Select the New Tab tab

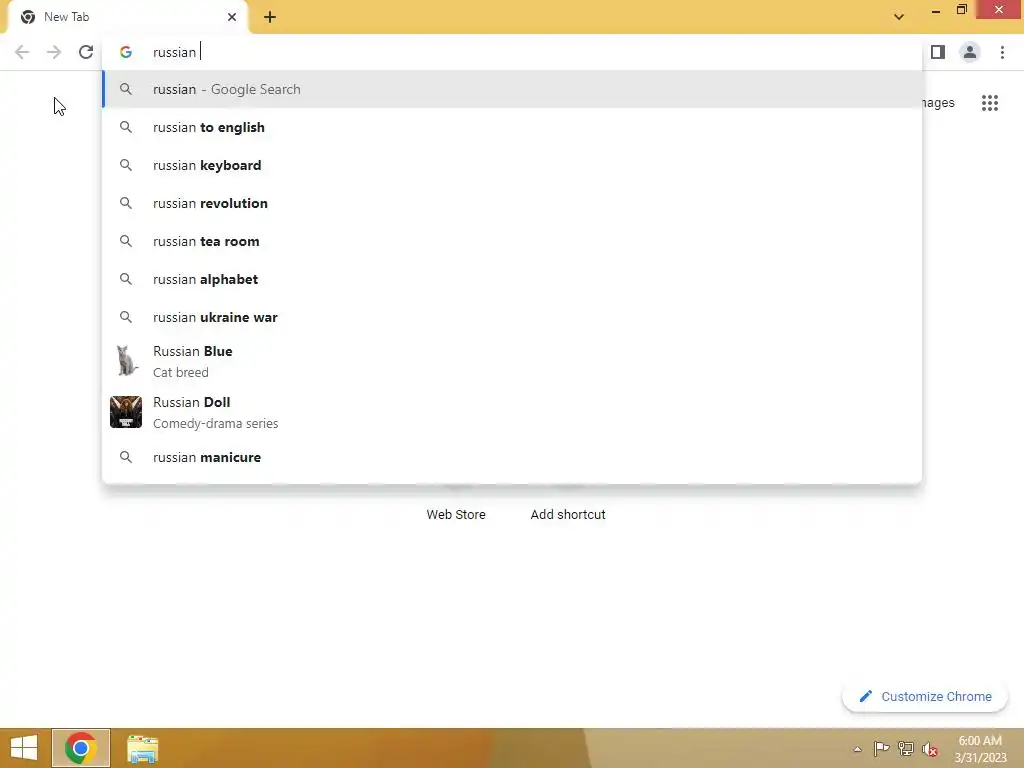click(x=127, y=17)
